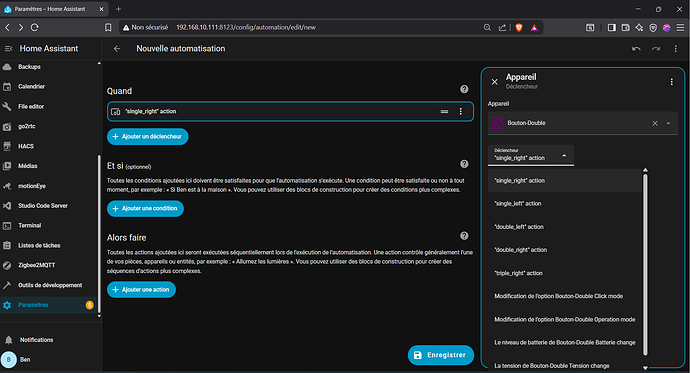Choose La tension de Bouton-Double change option

[565, 366]
